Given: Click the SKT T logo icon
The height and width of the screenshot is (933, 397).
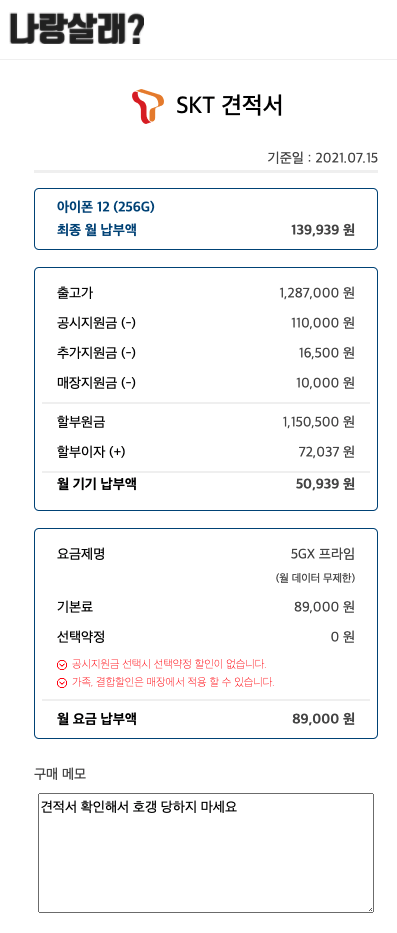Looking at the screenshot, I should (147, 106).
